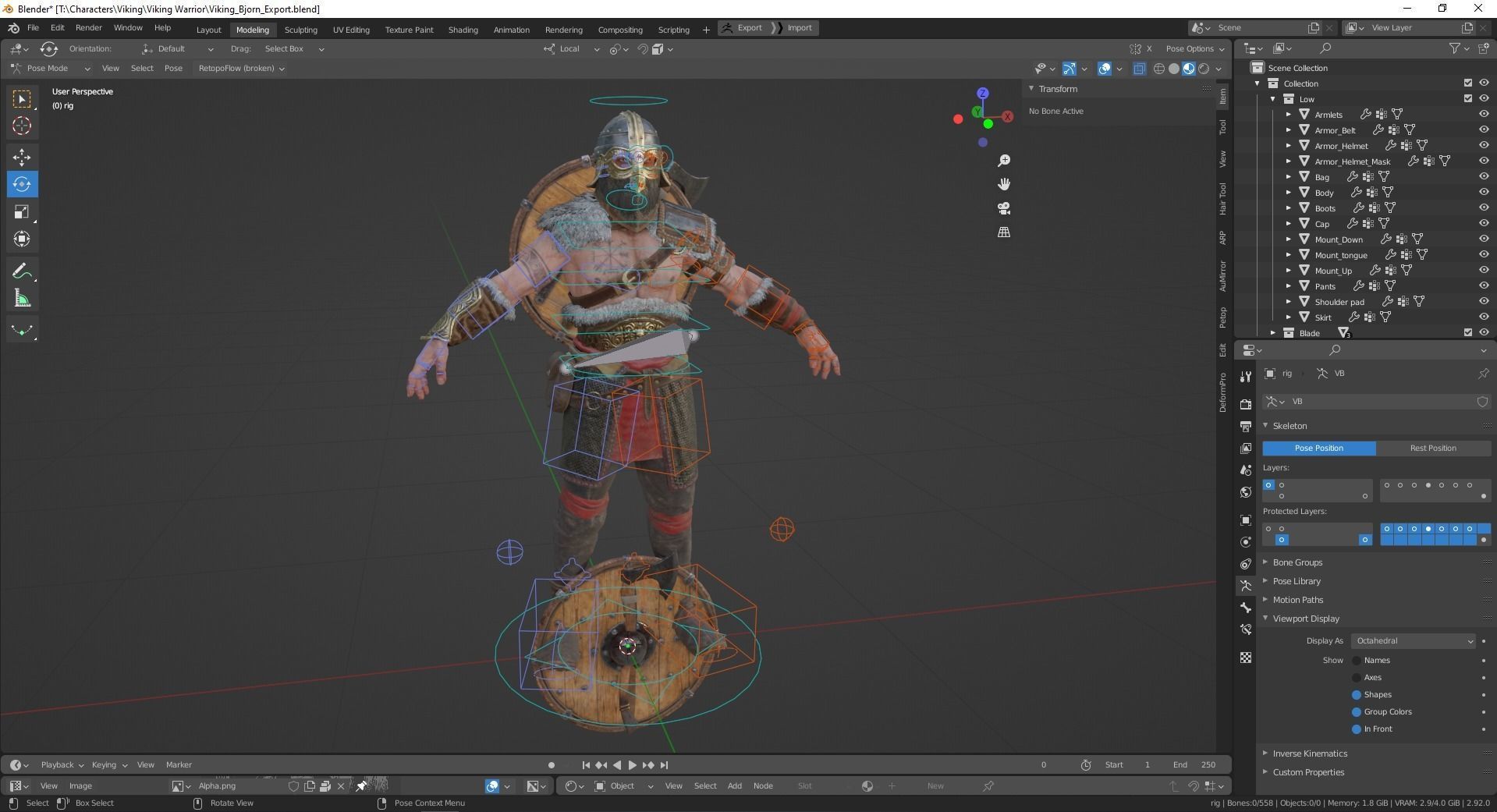The height and width of the screenshot is (812, 1497).
Task: Open the Texture properties checker icon
Action: (1246, 658)
